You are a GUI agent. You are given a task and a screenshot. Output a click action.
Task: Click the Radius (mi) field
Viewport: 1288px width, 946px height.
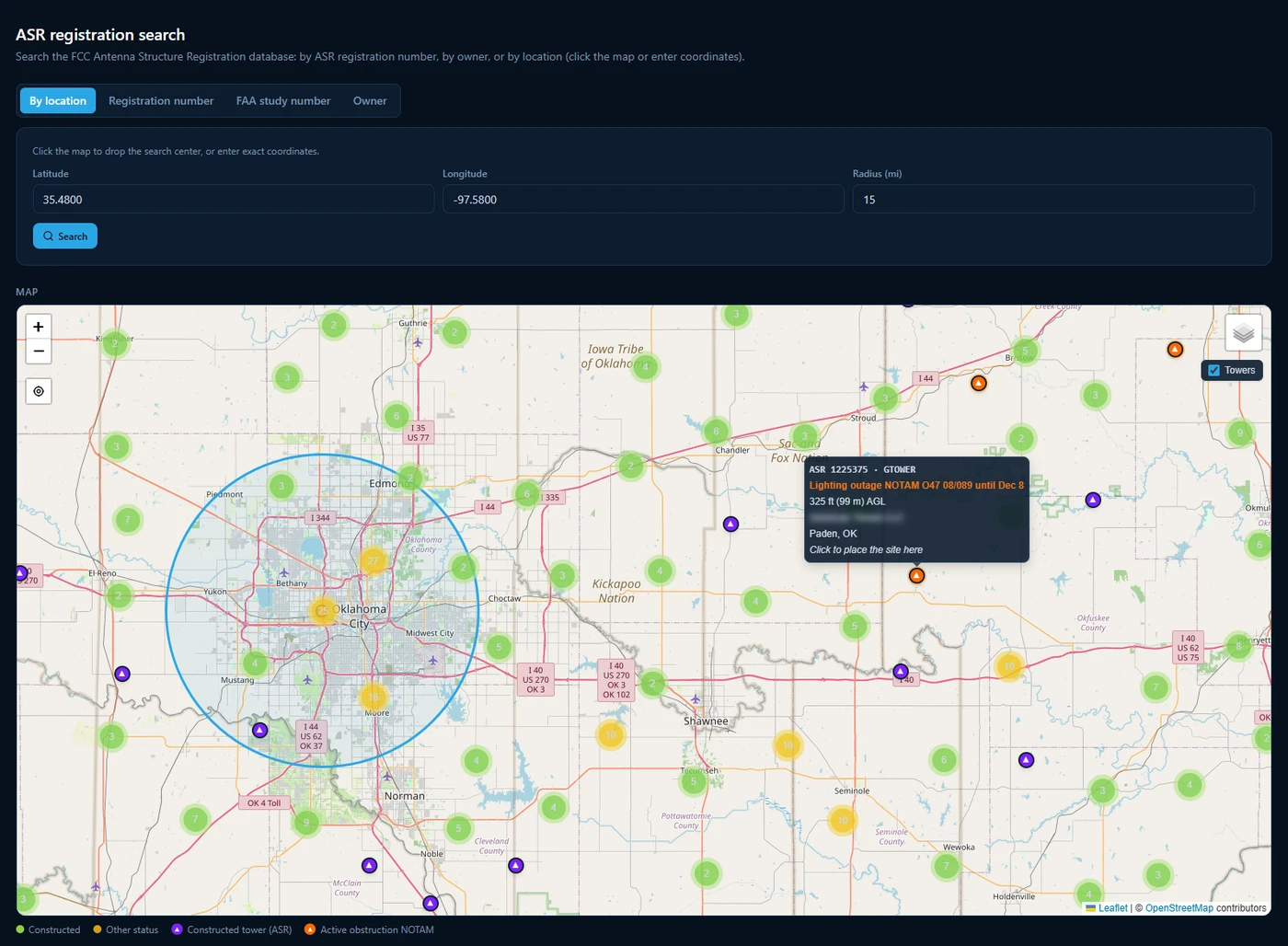[x=1053, y=200]
